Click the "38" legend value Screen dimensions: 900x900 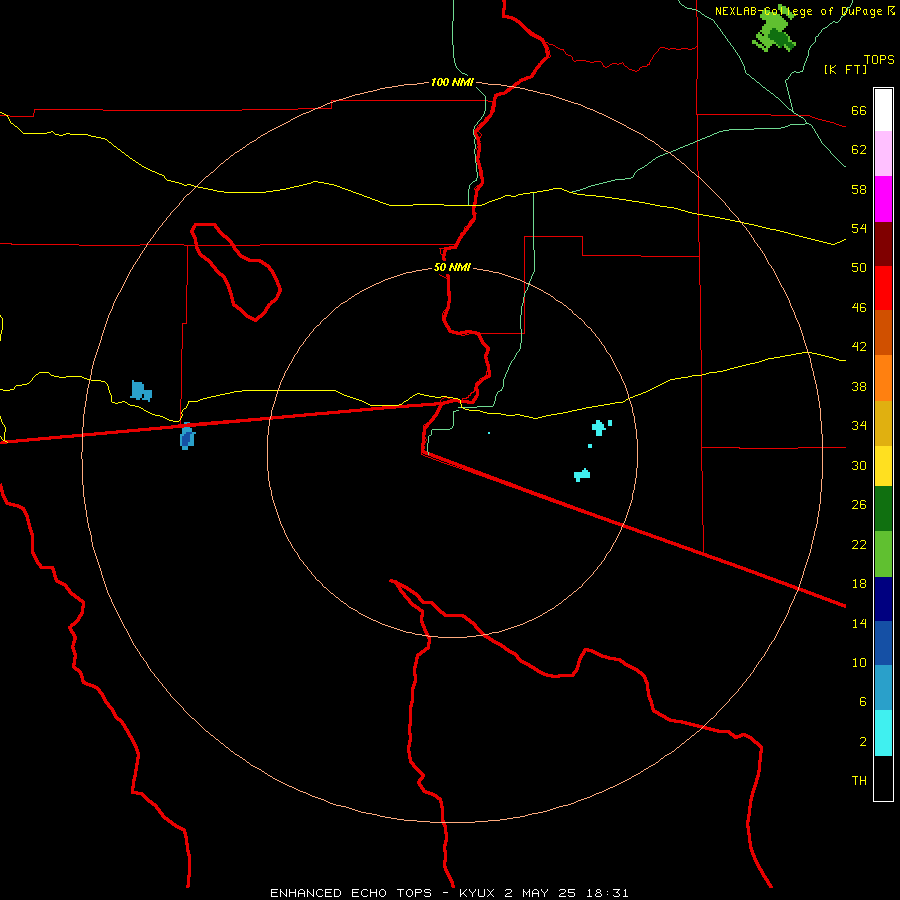point(859,386)
